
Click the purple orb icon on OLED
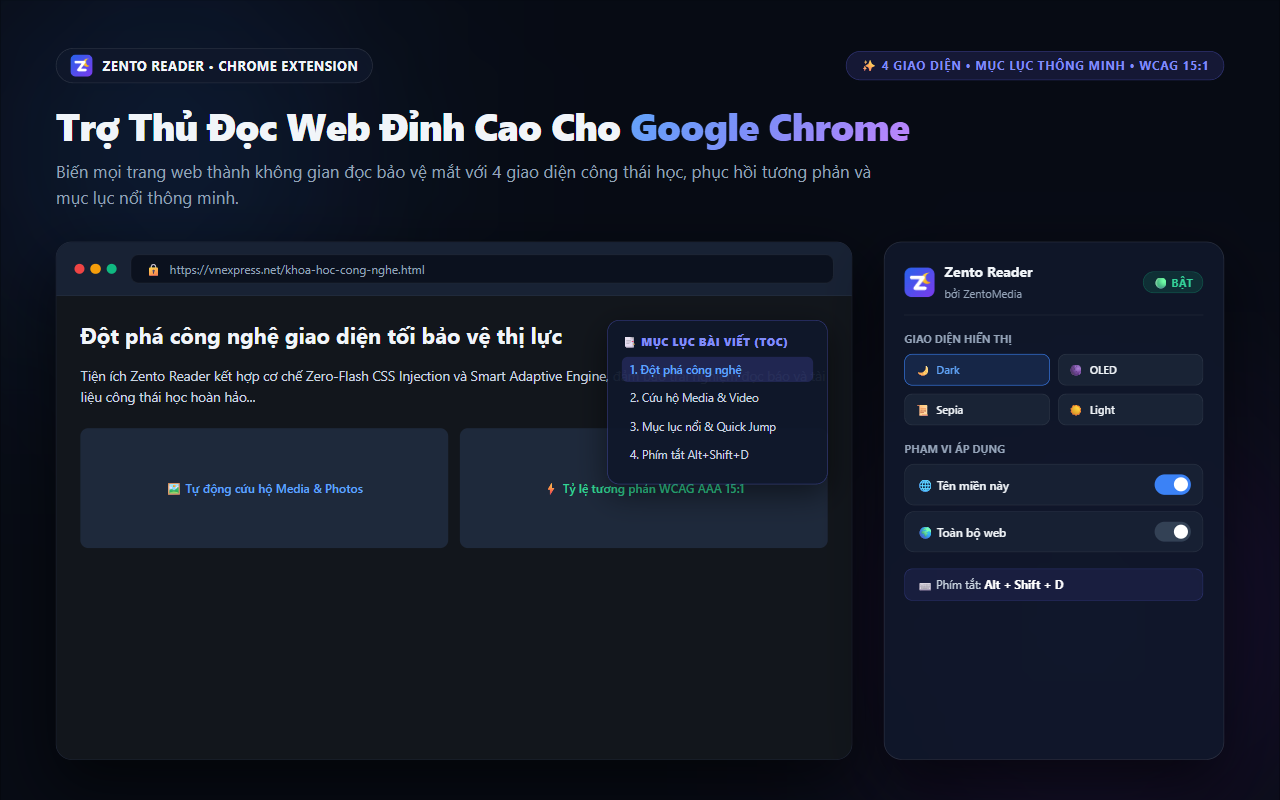tap(1076, 370)
